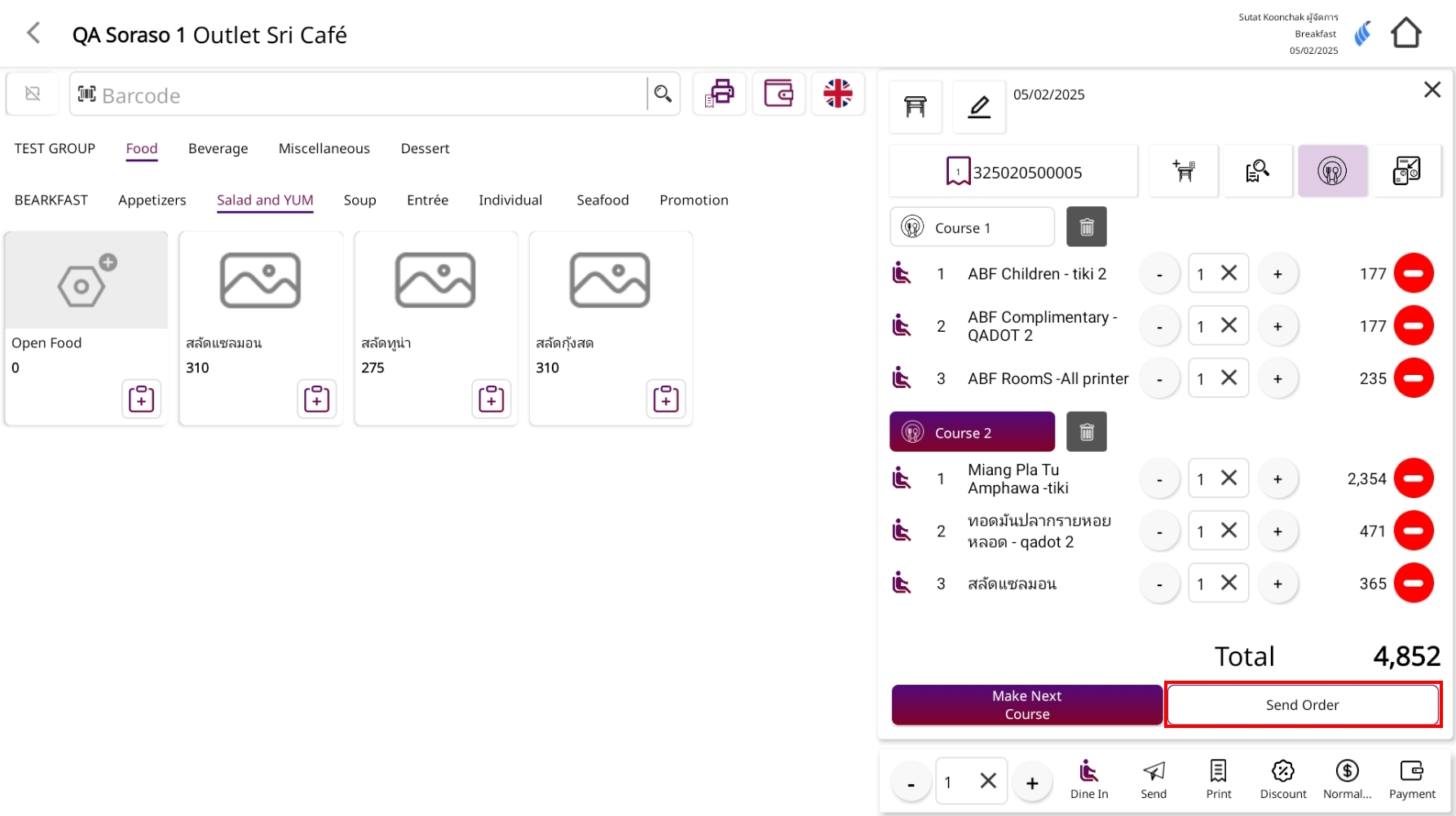Open the Normal price dropdown

tap(1347, 779)
